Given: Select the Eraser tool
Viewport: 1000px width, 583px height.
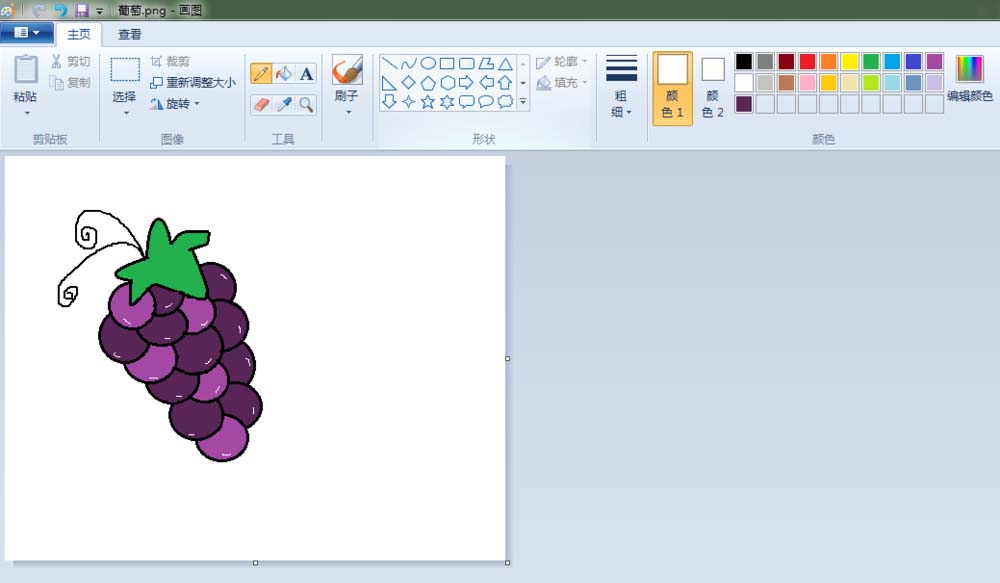Looking at the screenshot, I should [261, 104].
